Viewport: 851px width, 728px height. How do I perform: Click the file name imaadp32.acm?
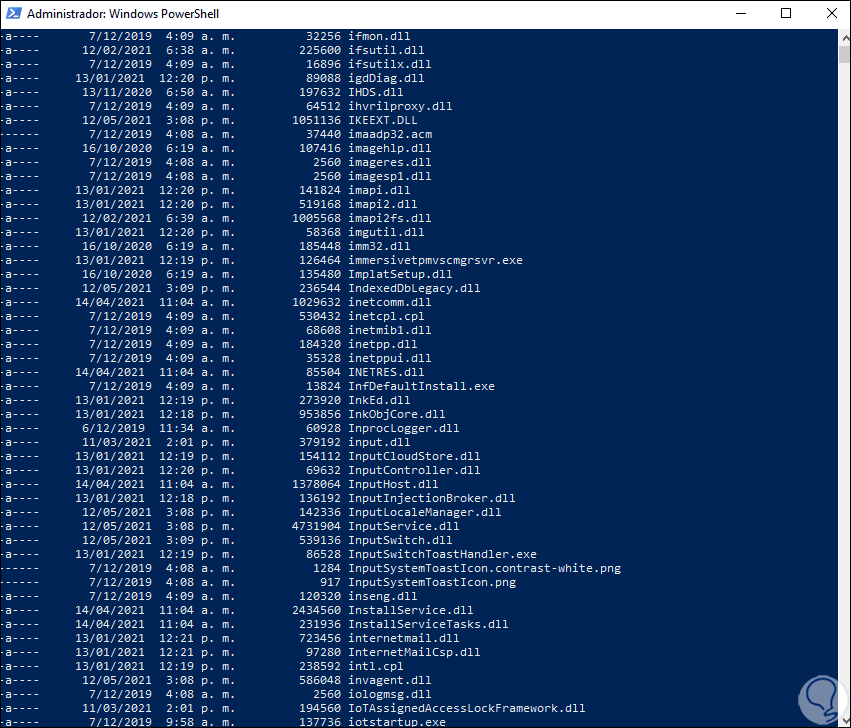(390, 135)
